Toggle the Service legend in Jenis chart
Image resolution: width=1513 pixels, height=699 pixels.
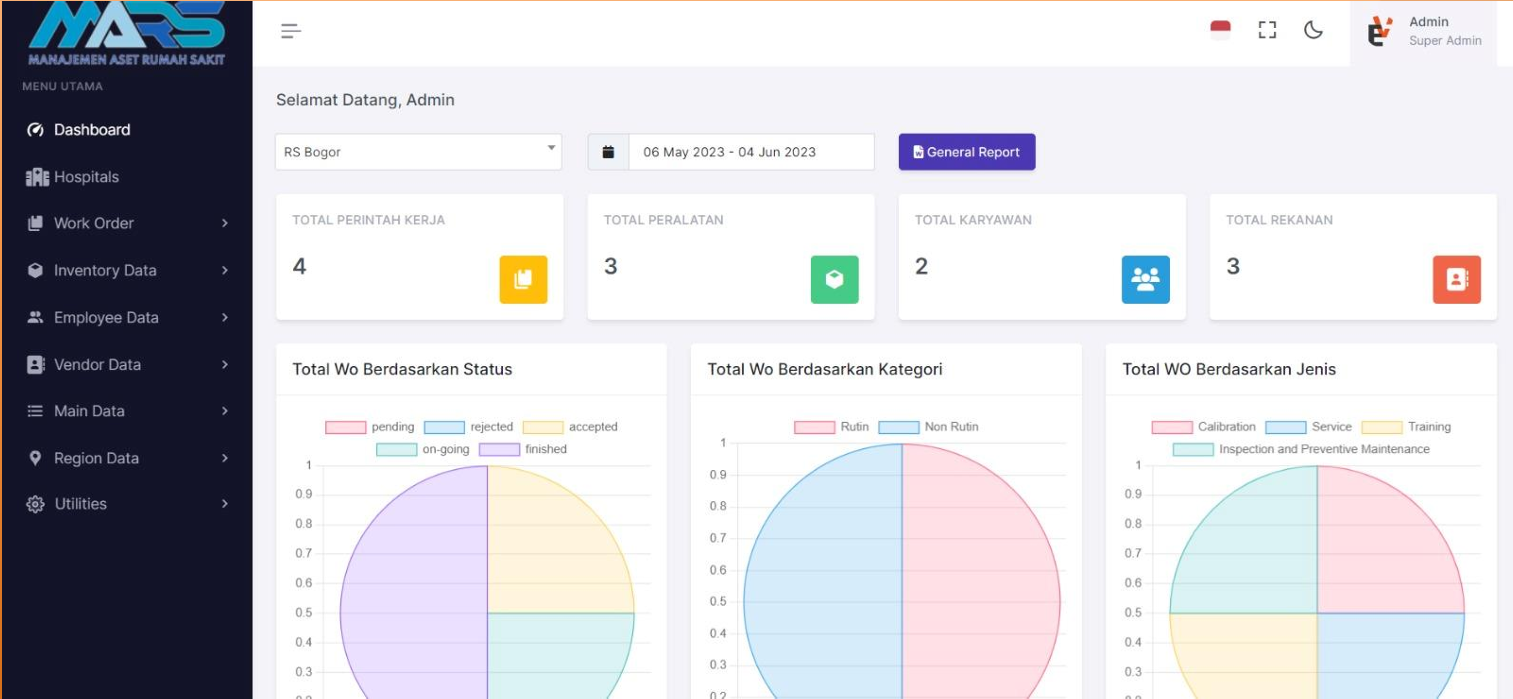click(1308, 427)
